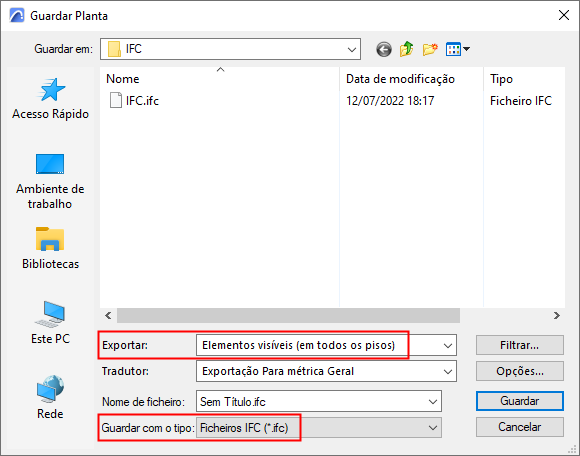Image resolution: width=580 pixels, height=456 pixels.
Task: Sort by the Nome column header
Action: pyautogui.click(x=220, y=79)
